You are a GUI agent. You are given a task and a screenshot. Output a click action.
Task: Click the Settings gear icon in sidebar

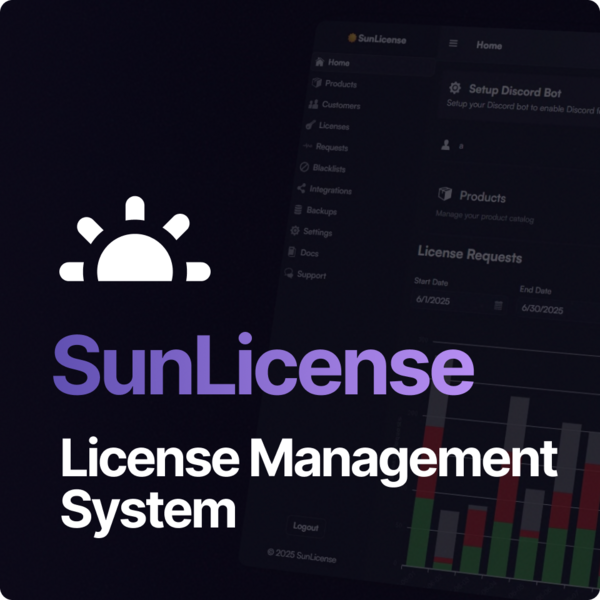295,230
